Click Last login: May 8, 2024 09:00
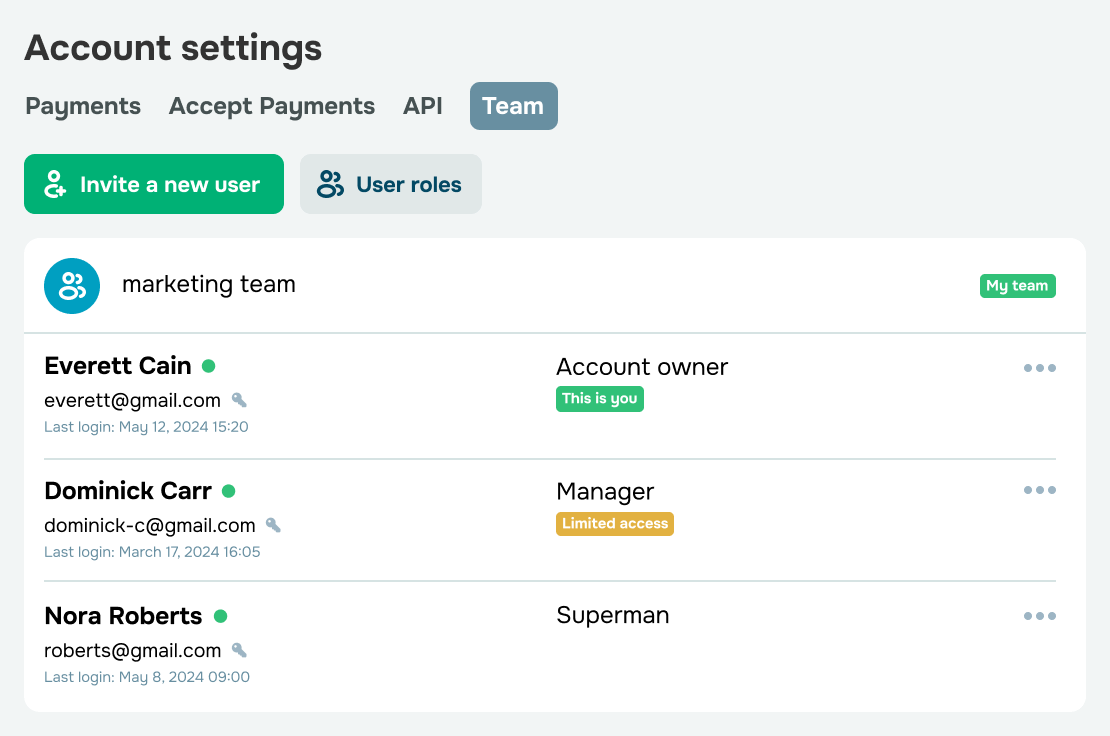 pos(147,677)
